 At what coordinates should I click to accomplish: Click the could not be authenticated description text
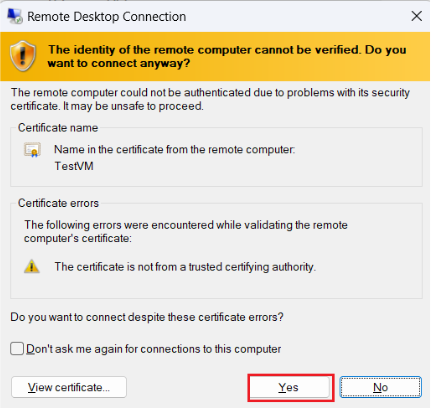click(x=210, y=99)
